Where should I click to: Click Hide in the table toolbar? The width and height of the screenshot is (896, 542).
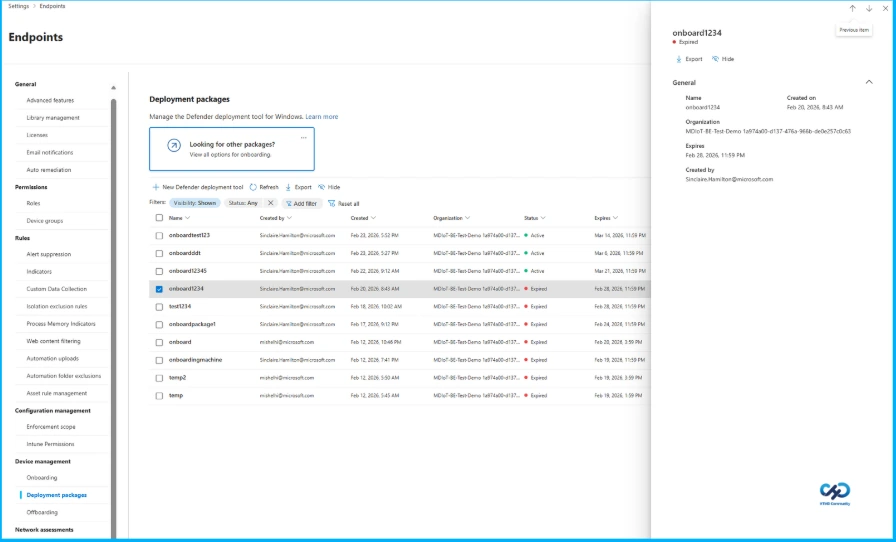(x=329, y=187)
